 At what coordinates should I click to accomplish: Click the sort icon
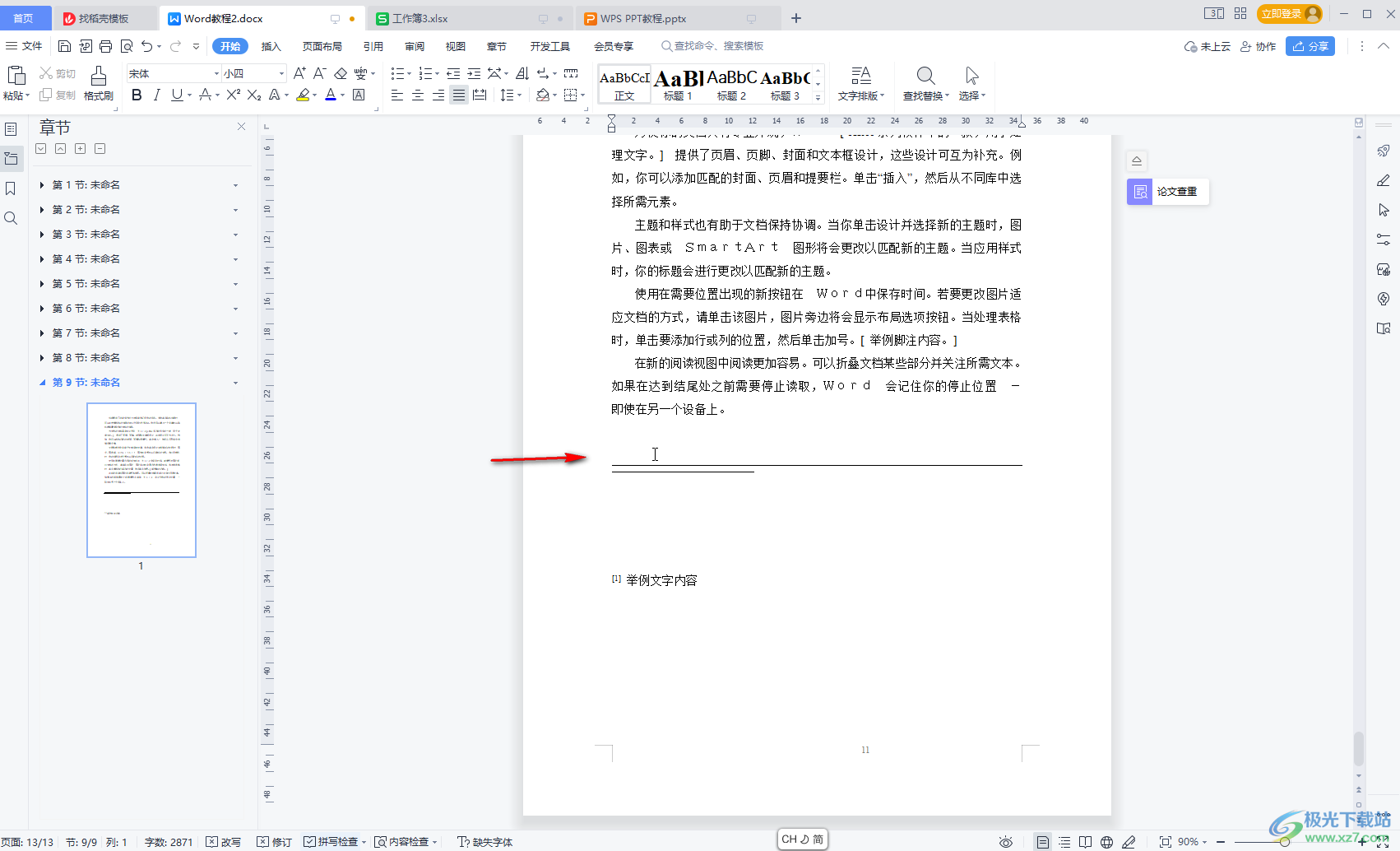click(x=522, y=73)
